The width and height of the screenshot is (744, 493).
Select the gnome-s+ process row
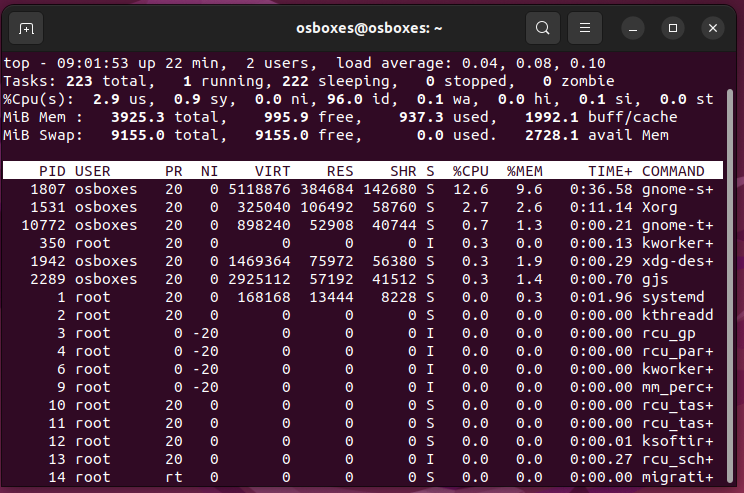tap(677, 189)
